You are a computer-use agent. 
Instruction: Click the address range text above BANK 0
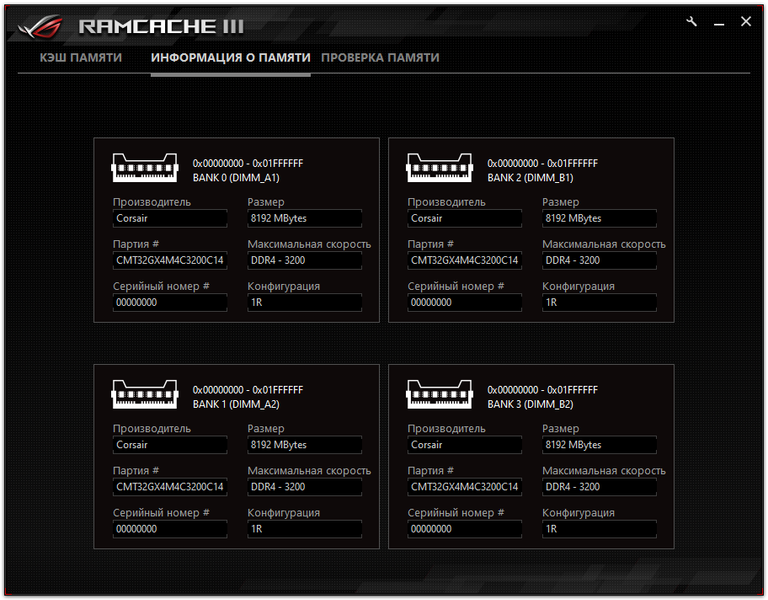pyautogui.click(x=248, y=163)
